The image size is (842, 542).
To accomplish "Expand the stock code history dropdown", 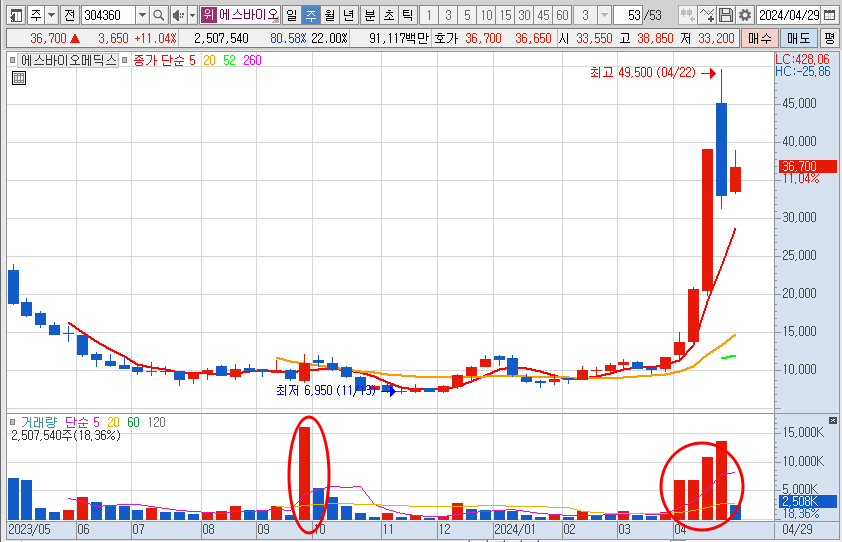I will click(x=142, y=15).
